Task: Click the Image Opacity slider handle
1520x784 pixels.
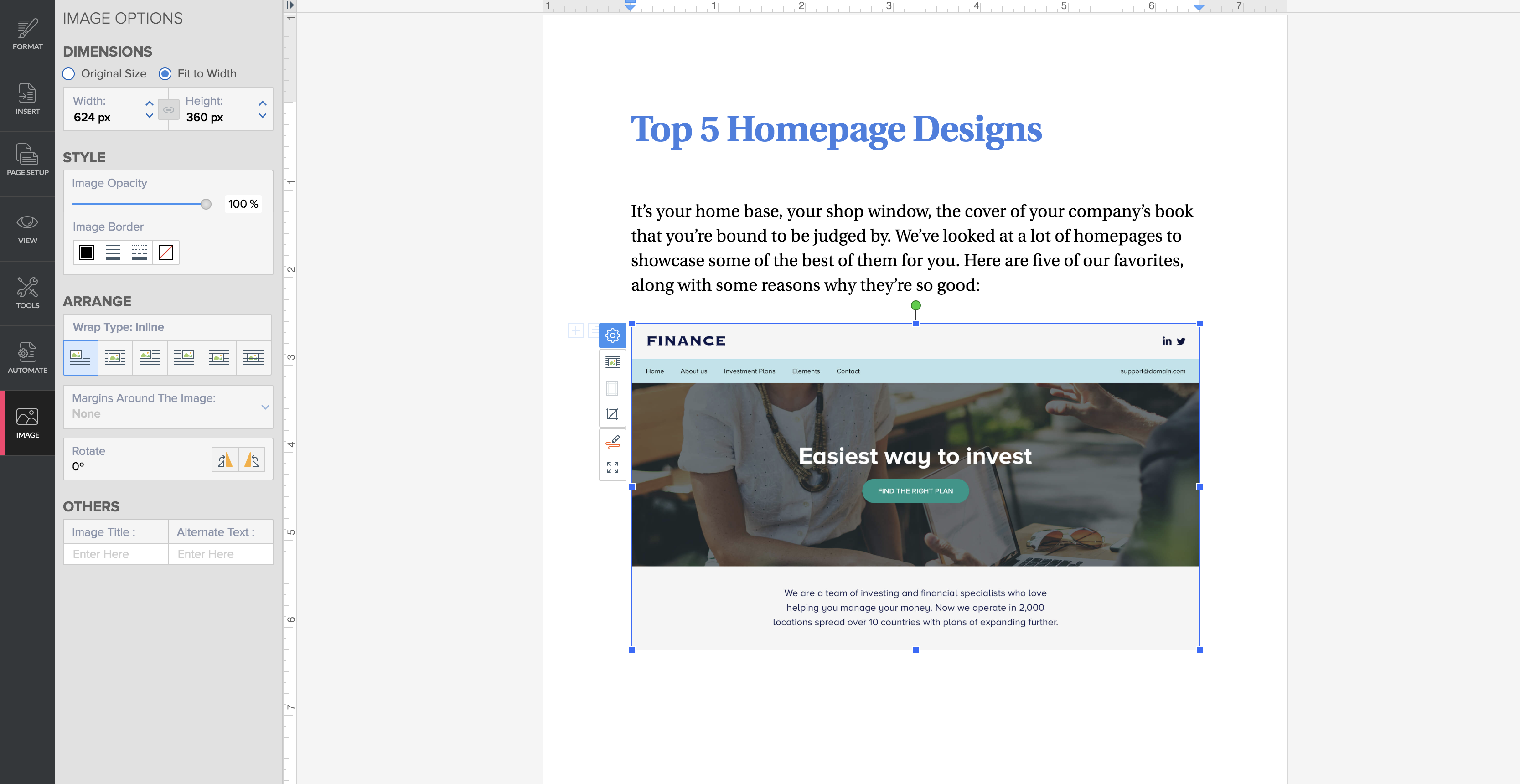Action: coord(206,204)
